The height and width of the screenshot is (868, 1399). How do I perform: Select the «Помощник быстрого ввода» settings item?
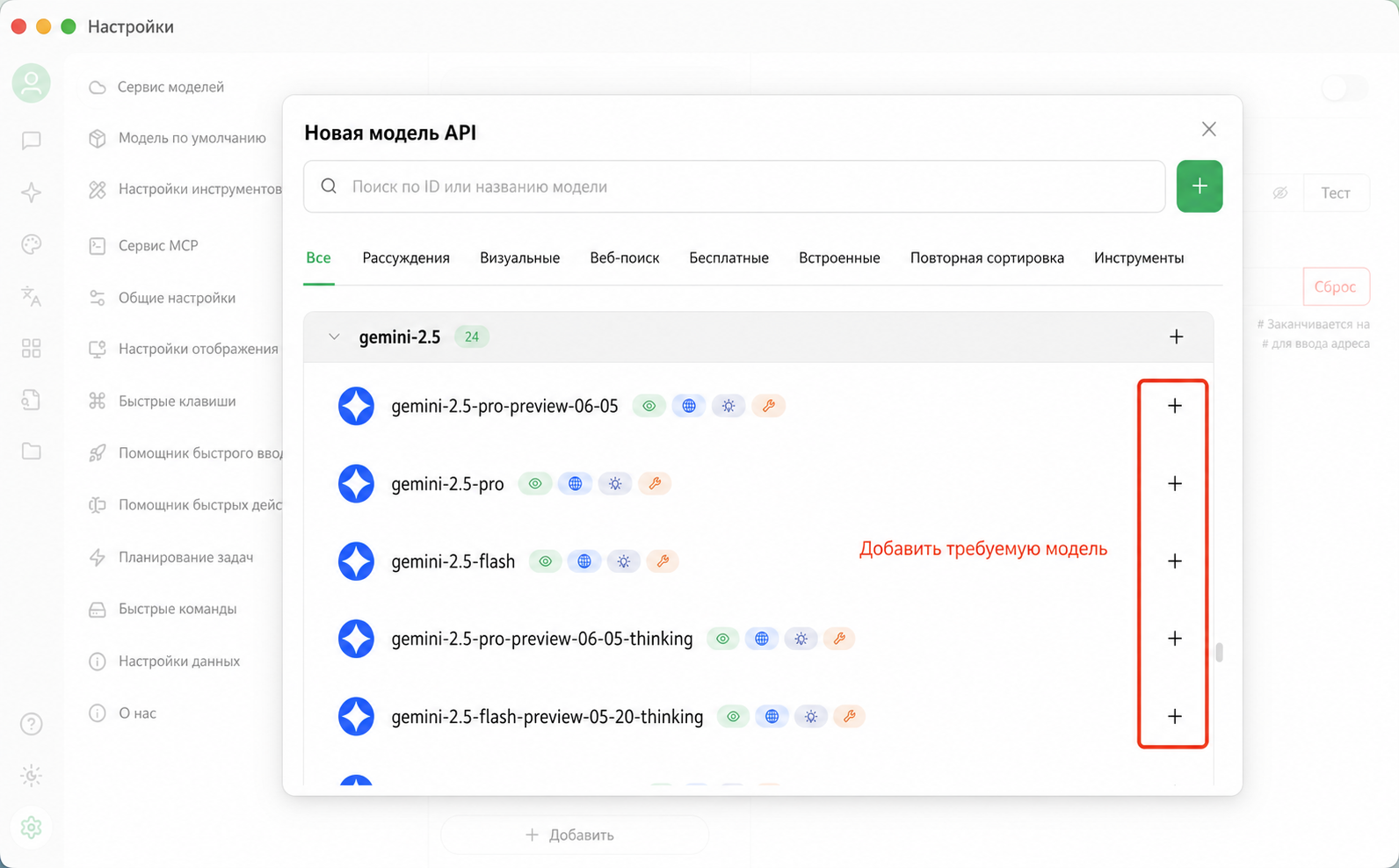pos(185,453)
